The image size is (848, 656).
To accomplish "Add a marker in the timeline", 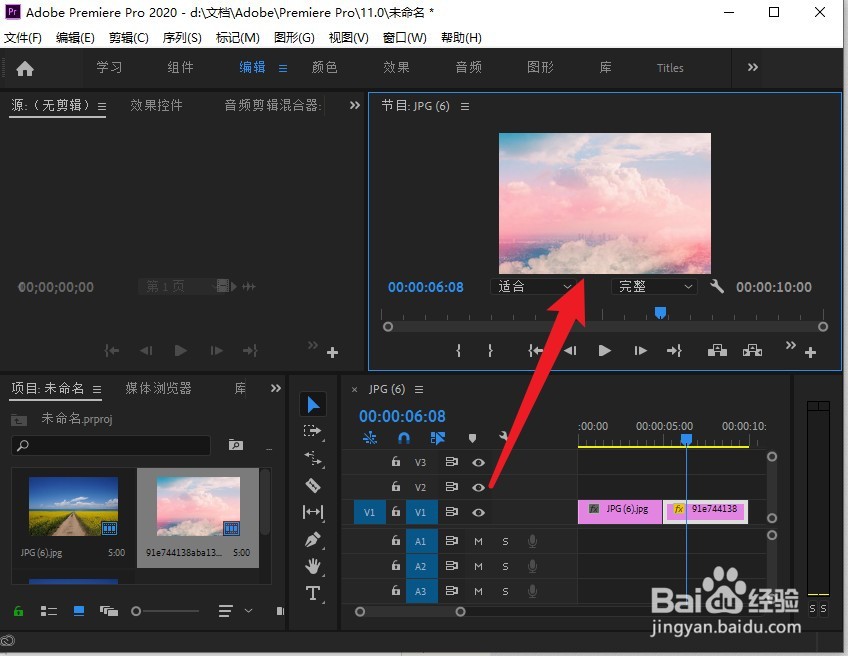I will coord(472,438).
